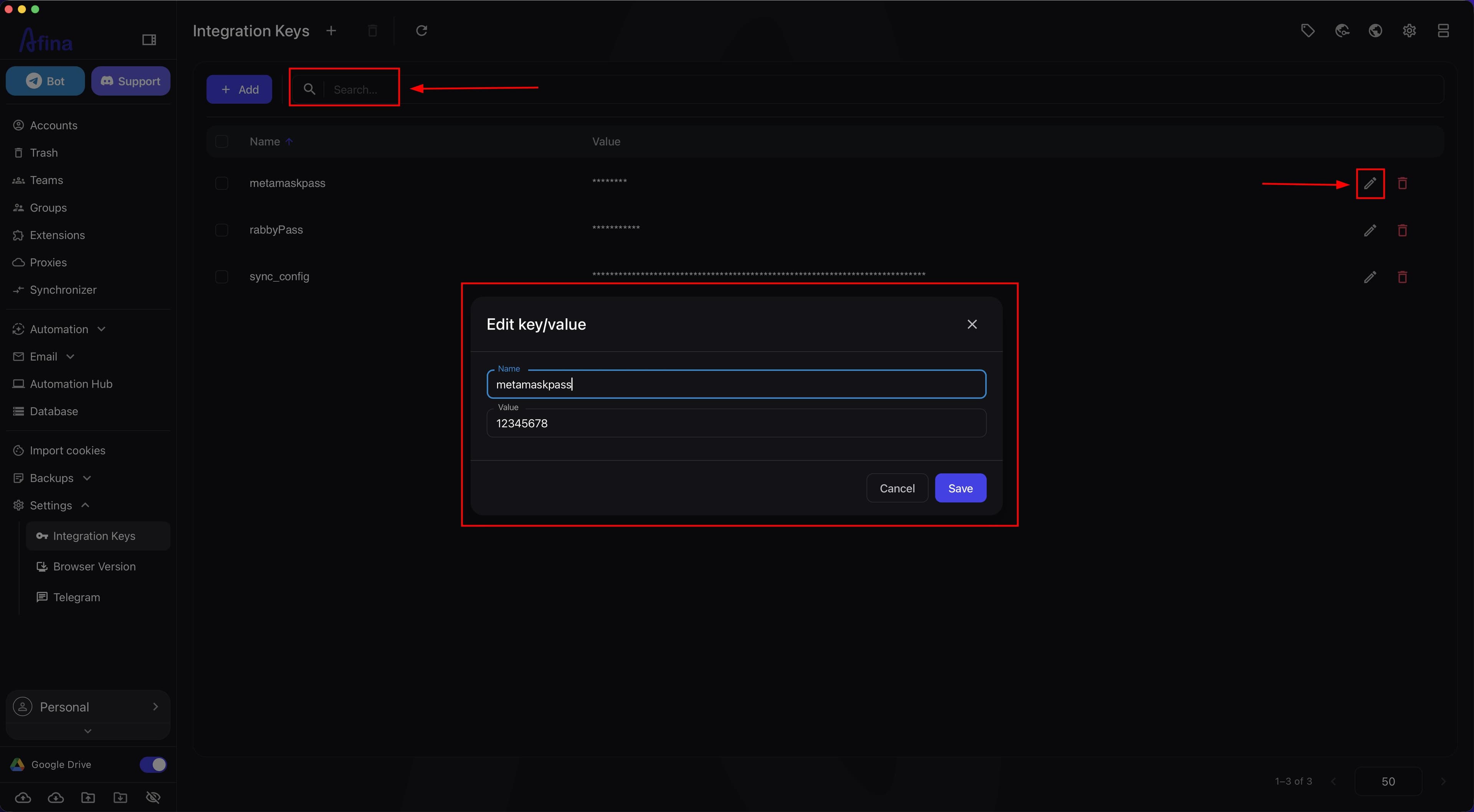This screenshot has height=812, width=1474.
Task: Collapse the sidebar panel icon
Action: (149, 40)
